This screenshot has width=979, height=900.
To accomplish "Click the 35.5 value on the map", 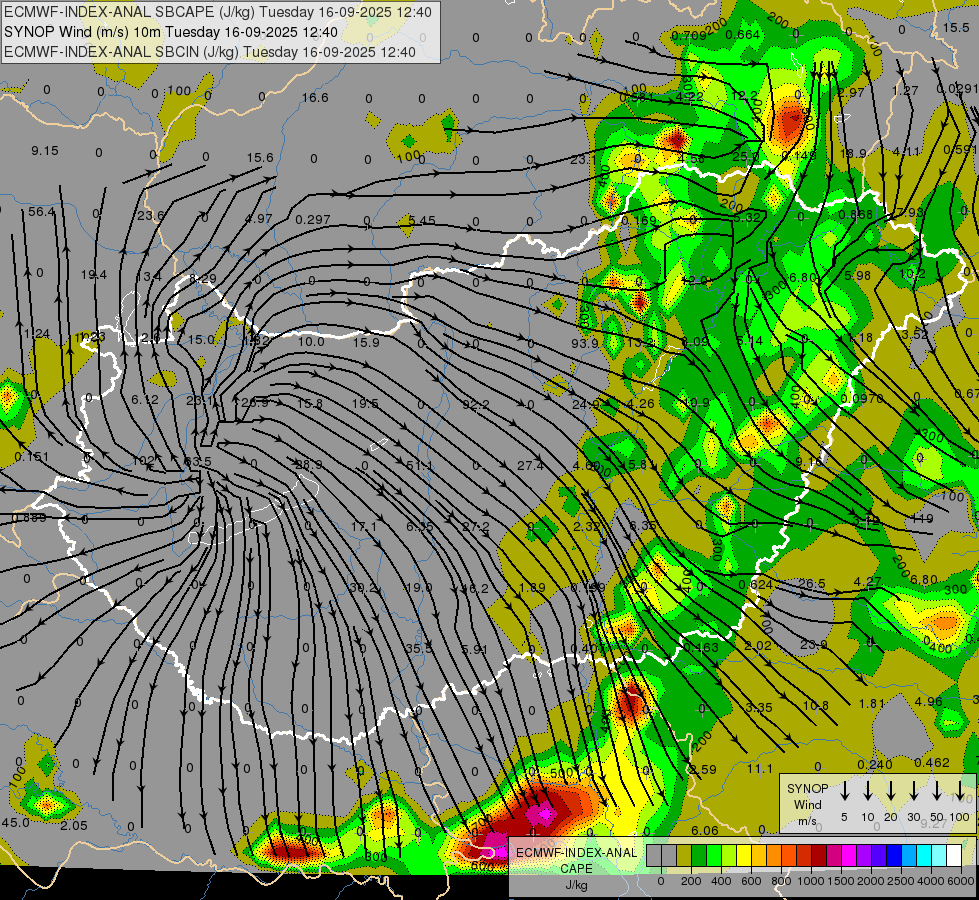I will click(x=418, y=648).
